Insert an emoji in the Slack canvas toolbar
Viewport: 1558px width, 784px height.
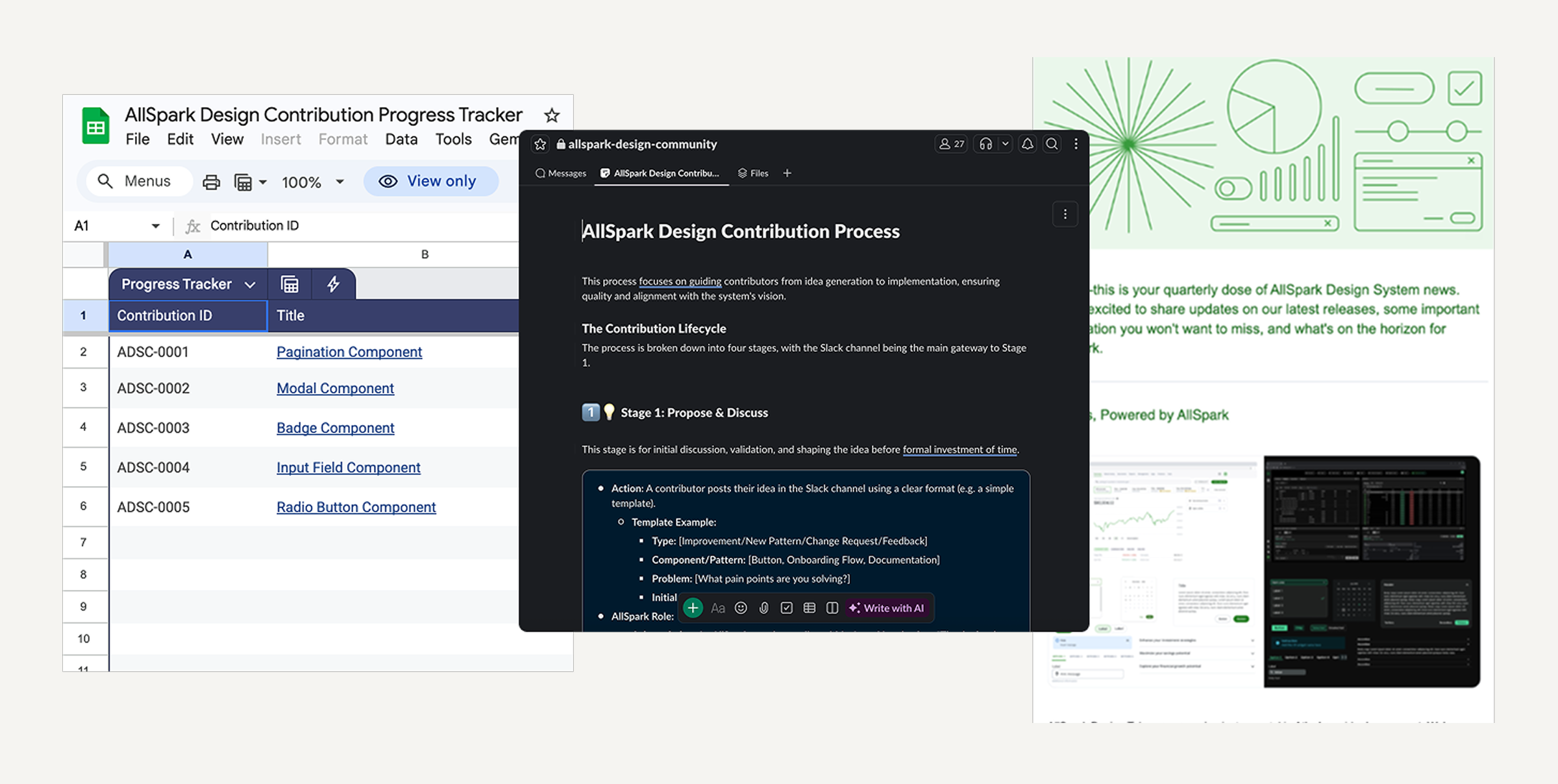pos(741,608)
